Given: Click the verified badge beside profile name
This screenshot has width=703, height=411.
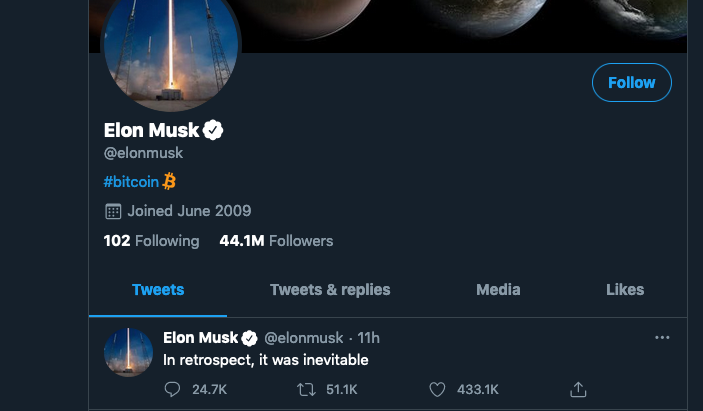Looking at the screenshot, I should pos(213,130).
